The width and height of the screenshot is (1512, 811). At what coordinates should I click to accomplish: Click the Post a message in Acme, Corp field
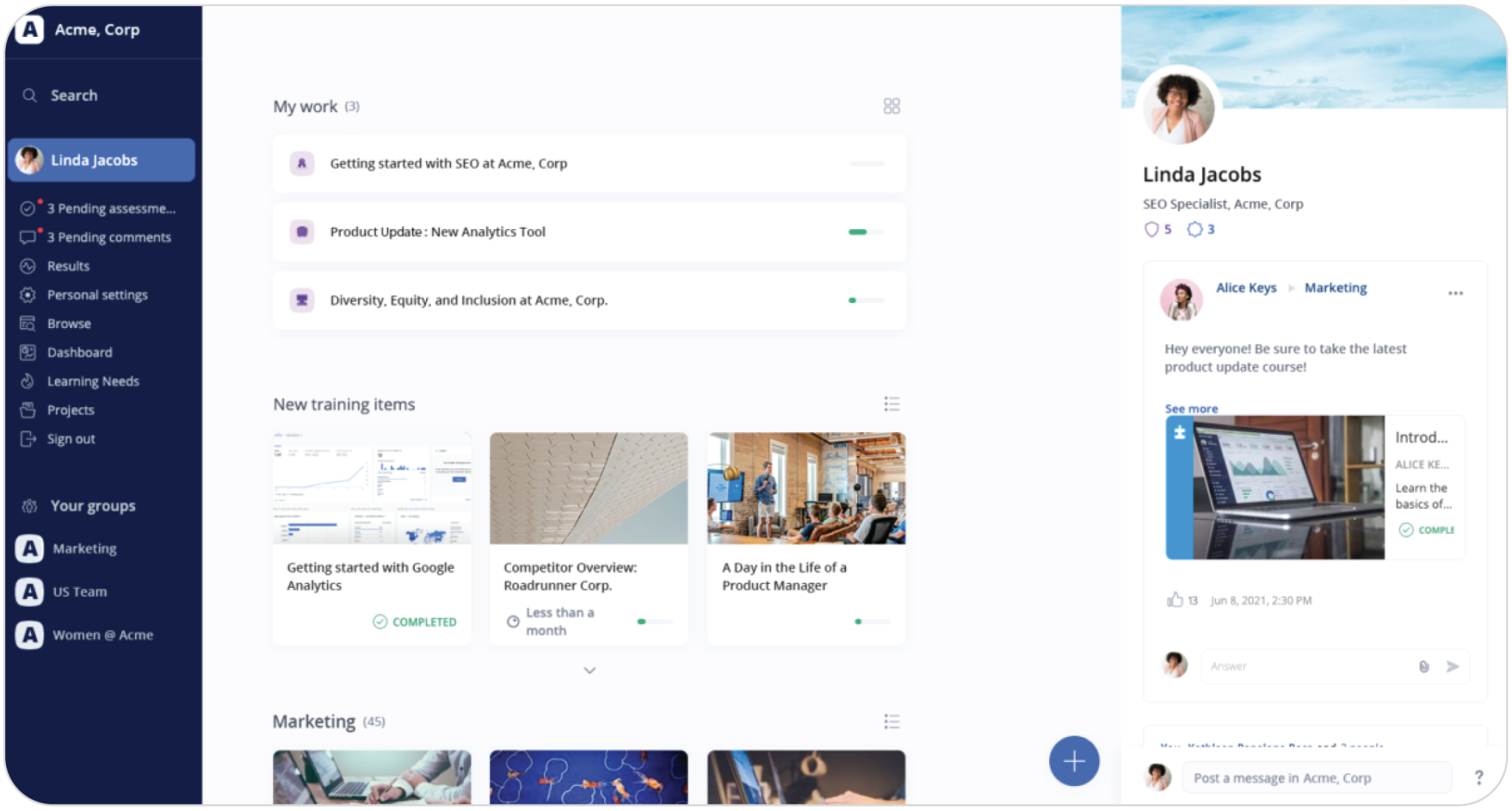[x=1318, y=777]
